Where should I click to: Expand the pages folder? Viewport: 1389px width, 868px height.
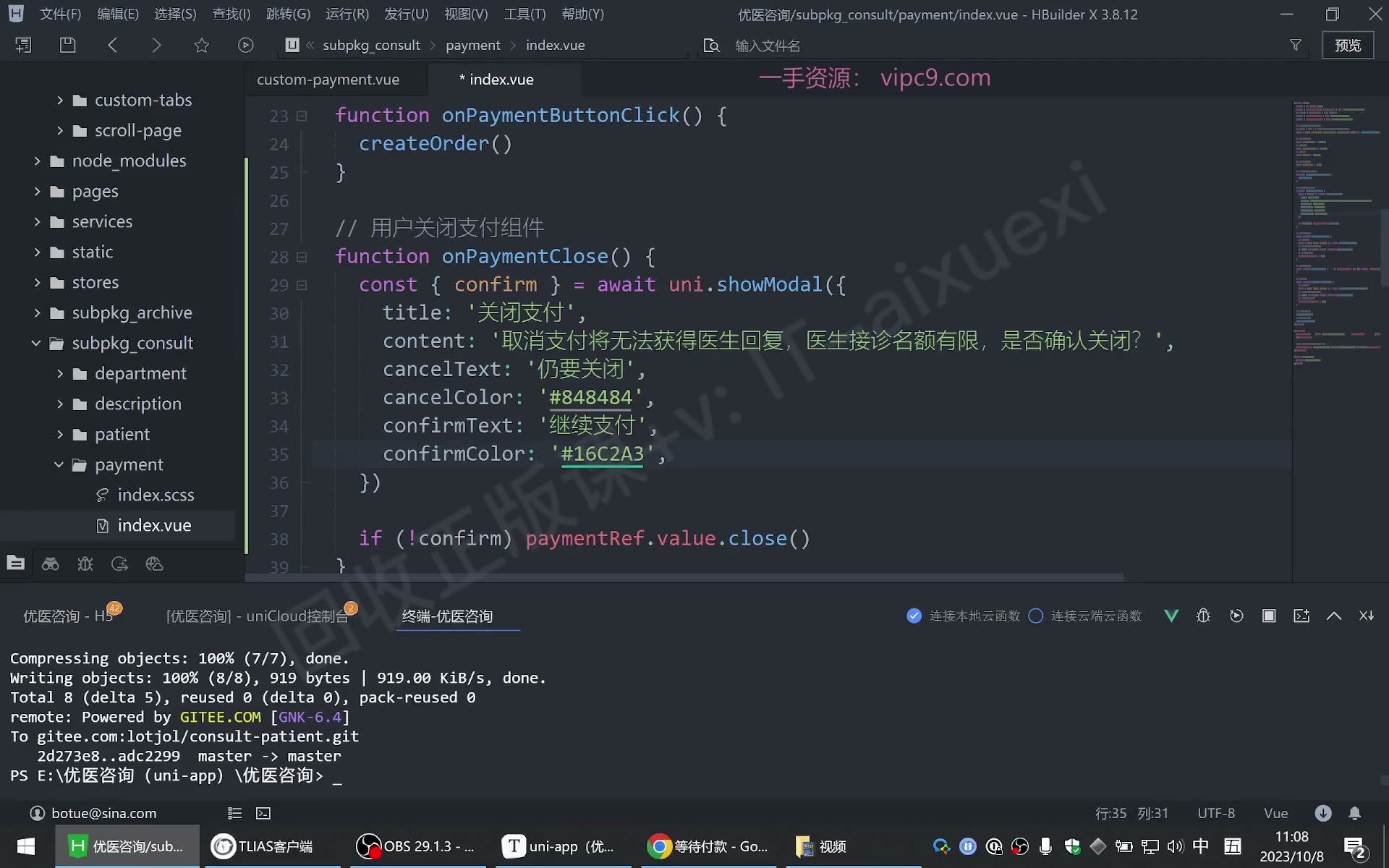37,191
